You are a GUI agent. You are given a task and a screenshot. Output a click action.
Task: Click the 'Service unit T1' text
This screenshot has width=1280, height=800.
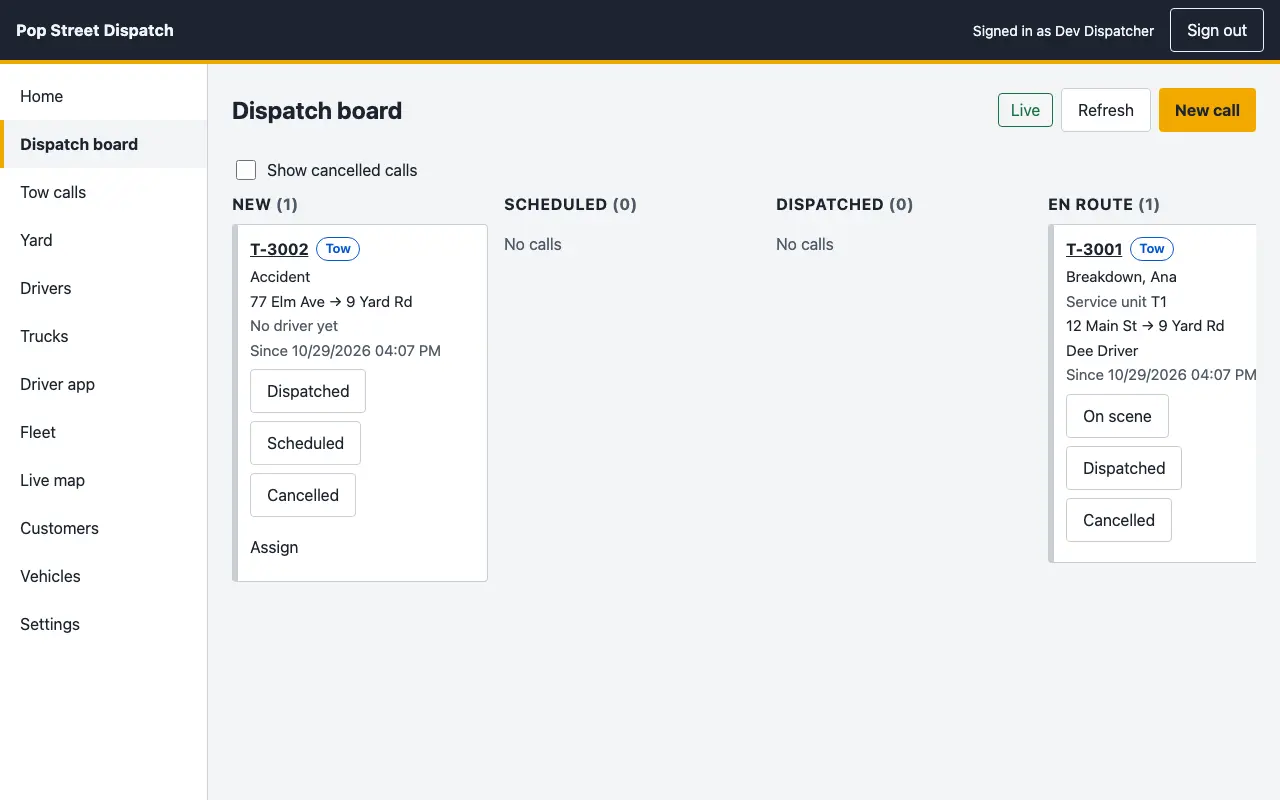point(1116,301)
